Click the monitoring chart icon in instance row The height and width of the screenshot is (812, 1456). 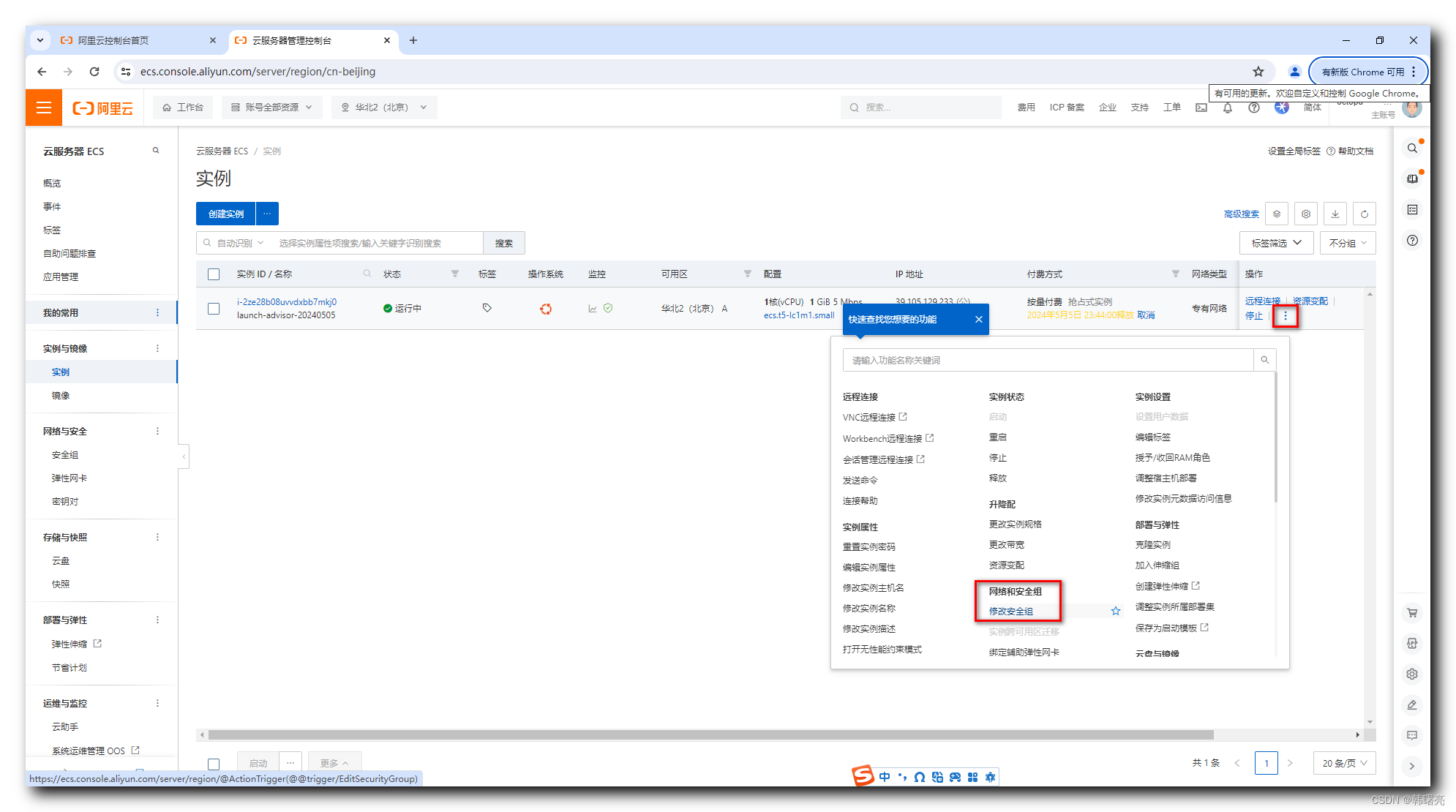(593, 309)
